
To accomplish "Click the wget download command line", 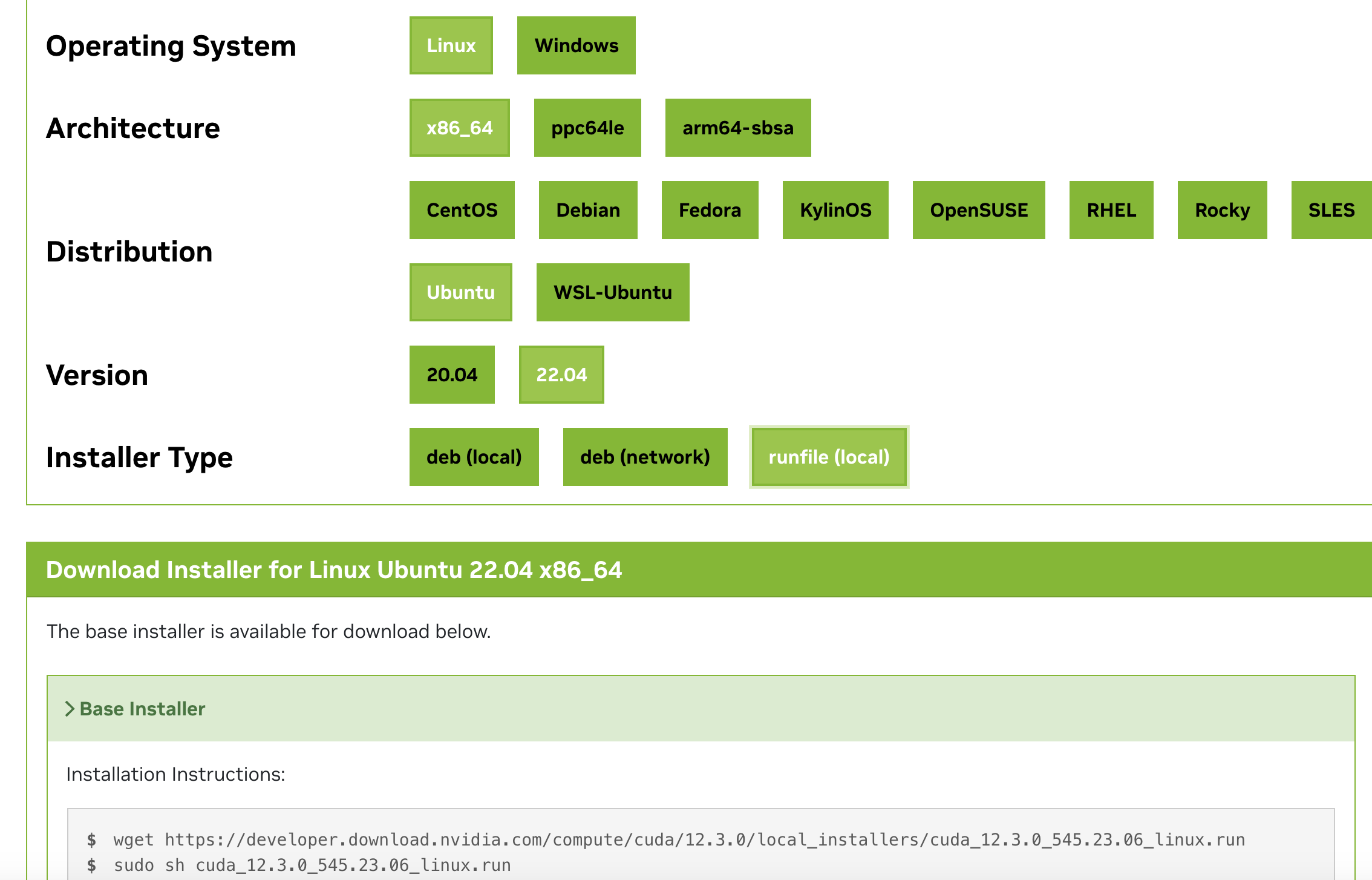I will coord(678,839).
